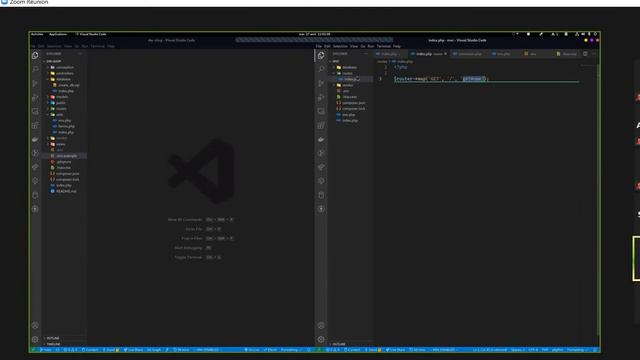Expand OUTLINE section in left window
640x360 pixels.
pos(53,338)
